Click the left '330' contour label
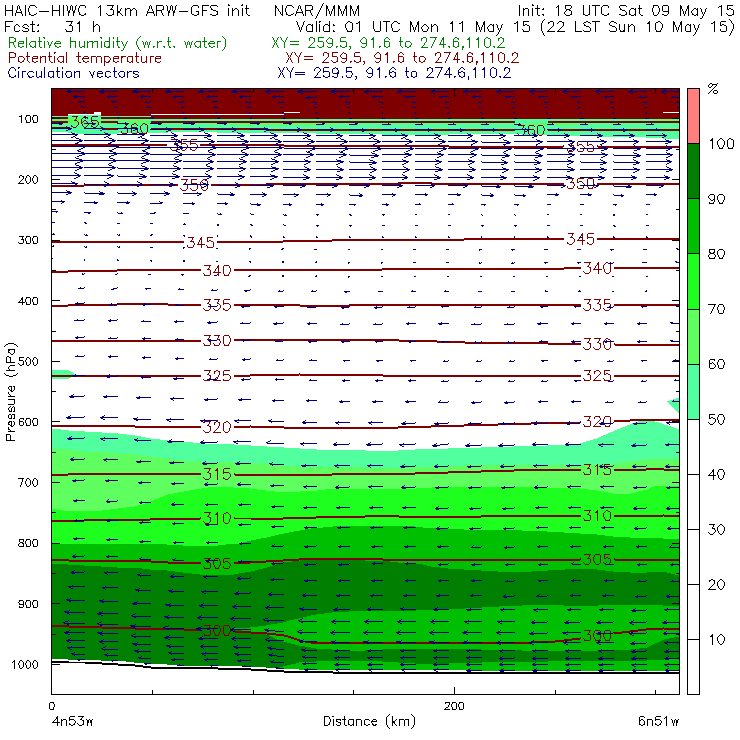The image size is (740, 740). coord(217,340)
